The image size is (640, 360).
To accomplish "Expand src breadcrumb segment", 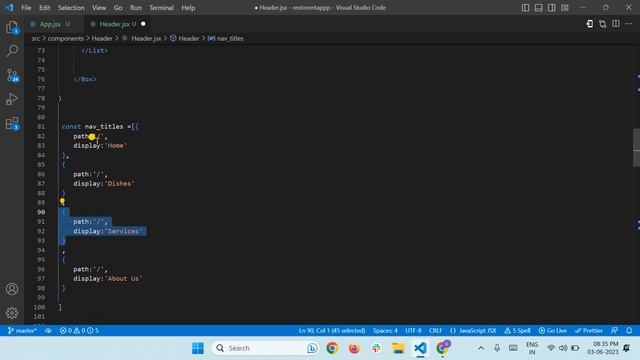I will 36,38.
